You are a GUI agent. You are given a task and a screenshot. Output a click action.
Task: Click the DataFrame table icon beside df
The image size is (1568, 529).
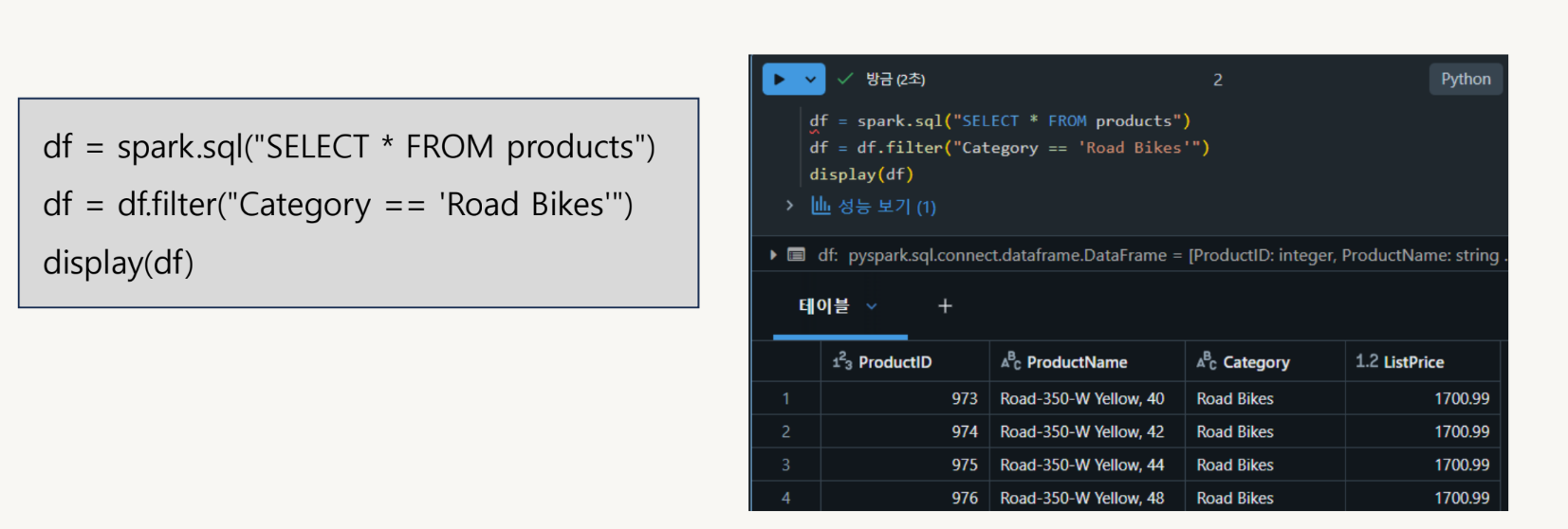pyautogui.click(x=797, y=255)
